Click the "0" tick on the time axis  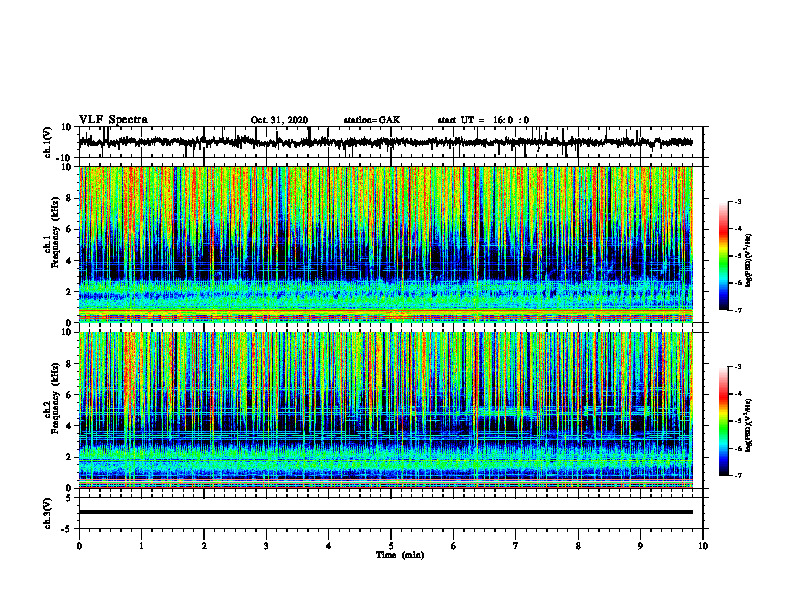coord(79,546)
